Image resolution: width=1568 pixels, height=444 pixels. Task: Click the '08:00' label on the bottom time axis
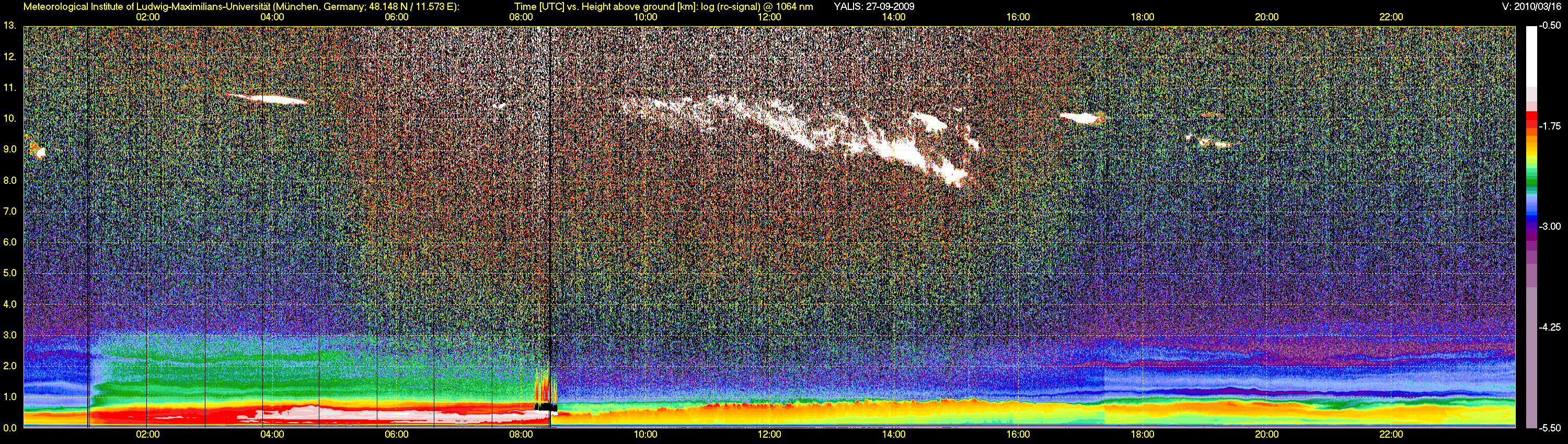[x=521, y=434]
